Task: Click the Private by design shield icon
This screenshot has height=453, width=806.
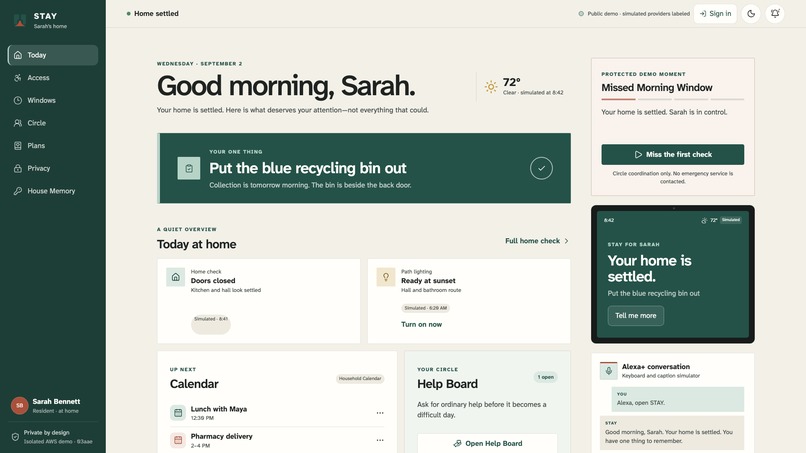Action: tap(15, 437)
